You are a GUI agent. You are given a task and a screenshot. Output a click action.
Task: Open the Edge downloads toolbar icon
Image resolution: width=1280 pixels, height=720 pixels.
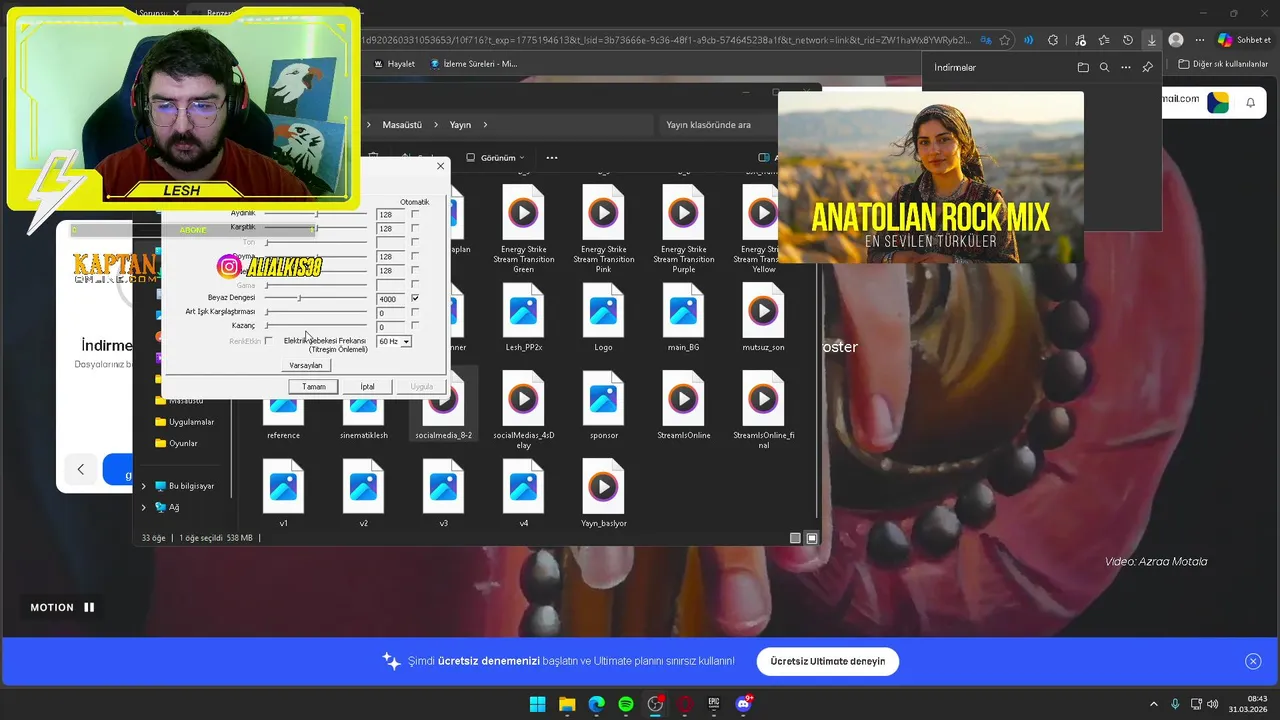click(1152, 40)
